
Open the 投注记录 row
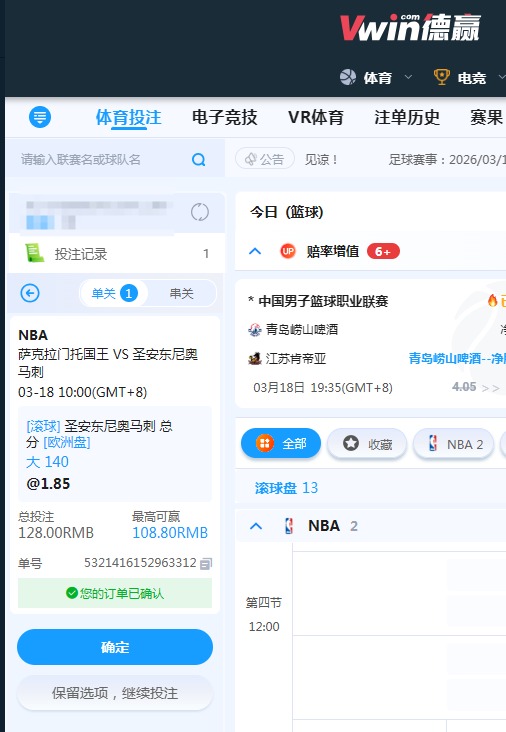coord(117,253)
